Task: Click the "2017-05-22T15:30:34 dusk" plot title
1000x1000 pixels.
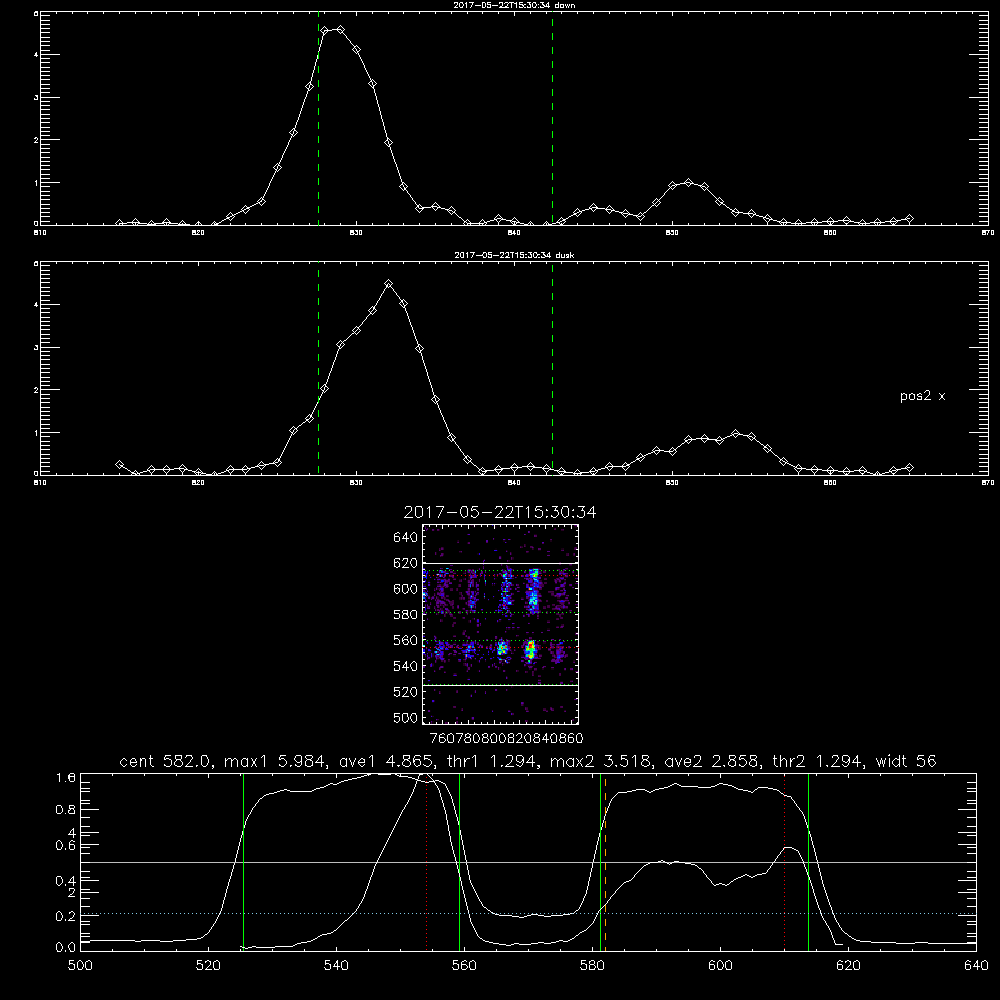Action: 514,255
